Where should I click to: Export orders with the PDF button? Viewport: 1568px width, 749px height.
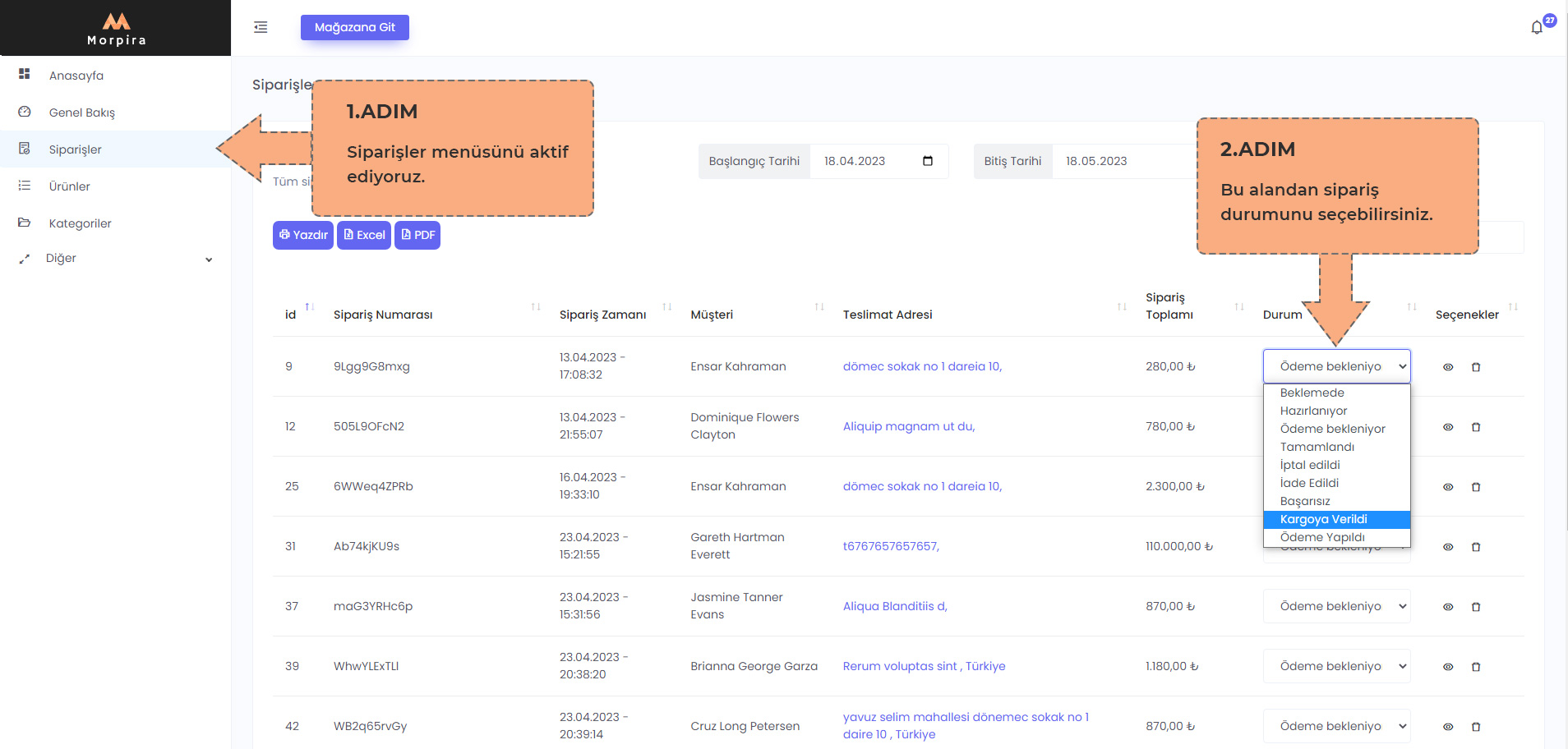point(417,235)
